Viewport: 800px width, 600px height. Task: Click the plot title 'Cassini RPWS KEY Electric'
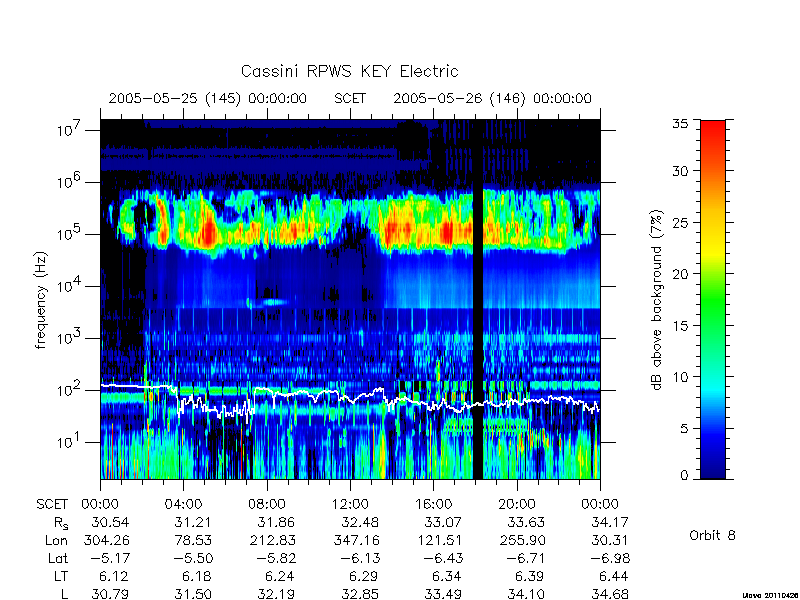pyautogui.click(x=349, y=71)
